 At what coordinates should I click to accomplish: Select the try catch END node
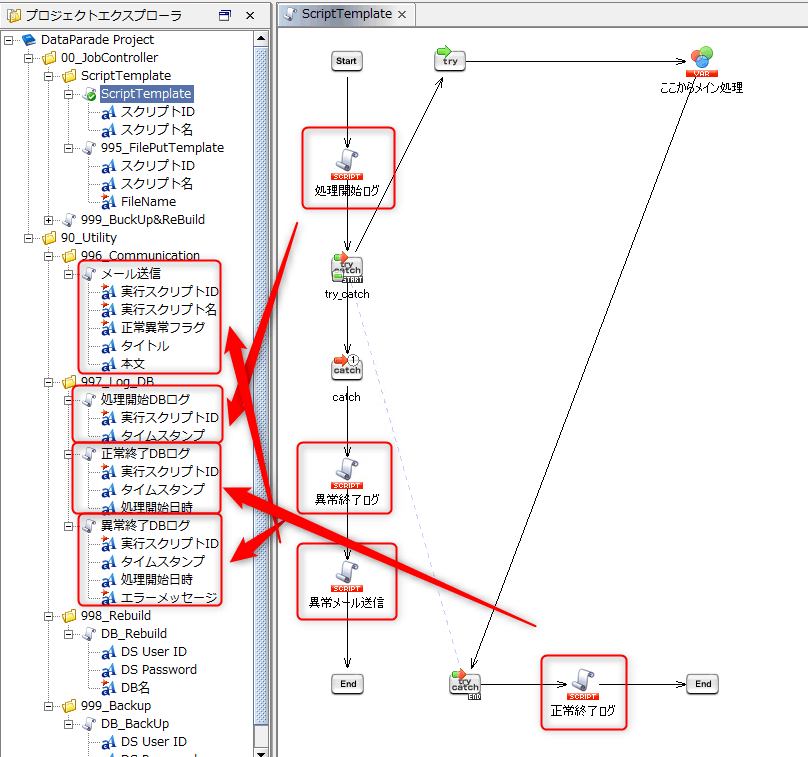(465, 684)
